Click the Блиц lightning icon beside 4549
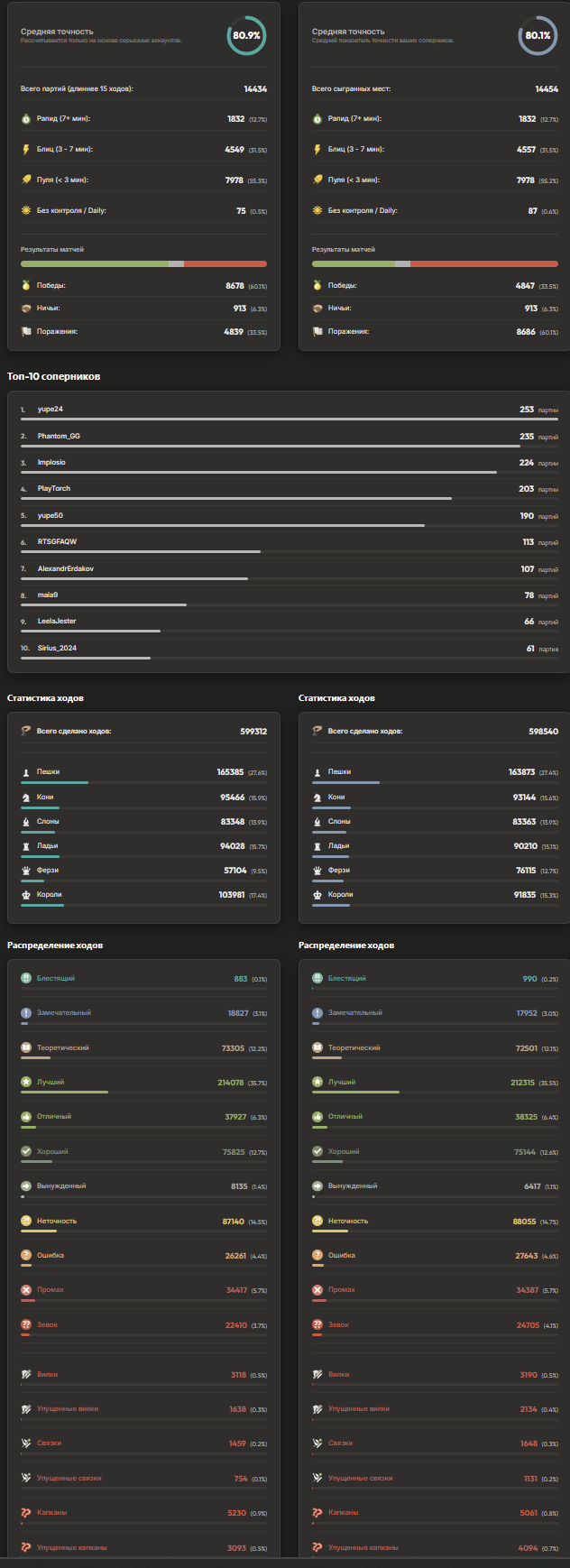The height and width of the screenshot is (1568, 570). coord(26,150)
